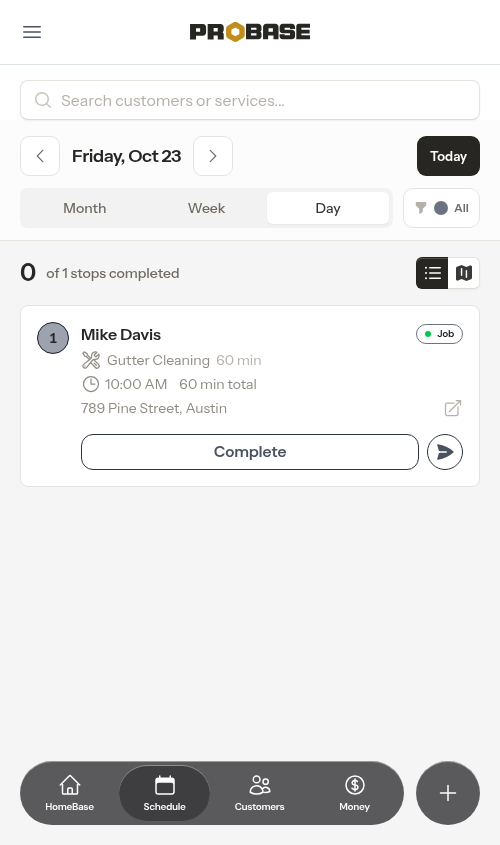Go to the previous day
Screen dimensions: 500x845
(x=40, y=156)
